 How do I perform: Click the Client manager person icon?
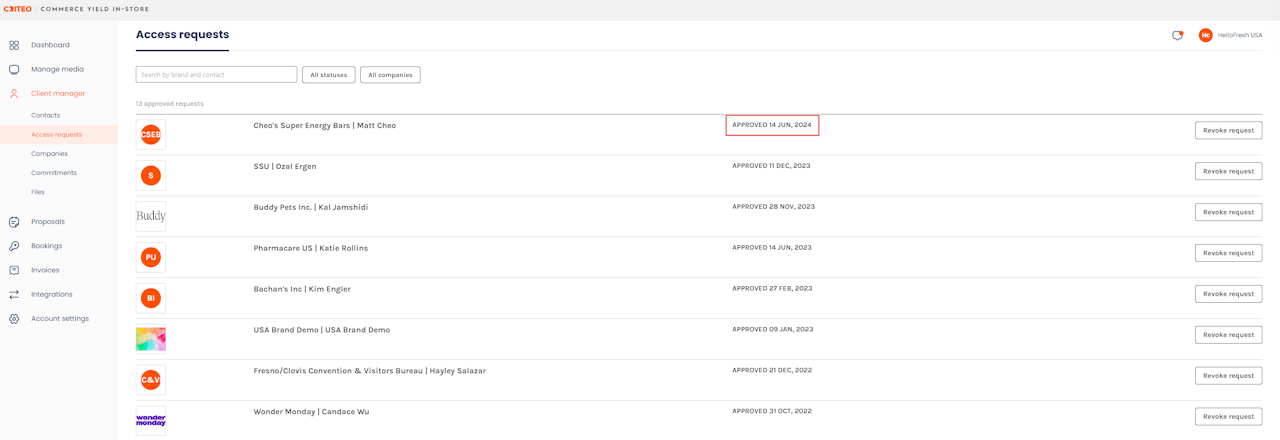tap(14, 93)
